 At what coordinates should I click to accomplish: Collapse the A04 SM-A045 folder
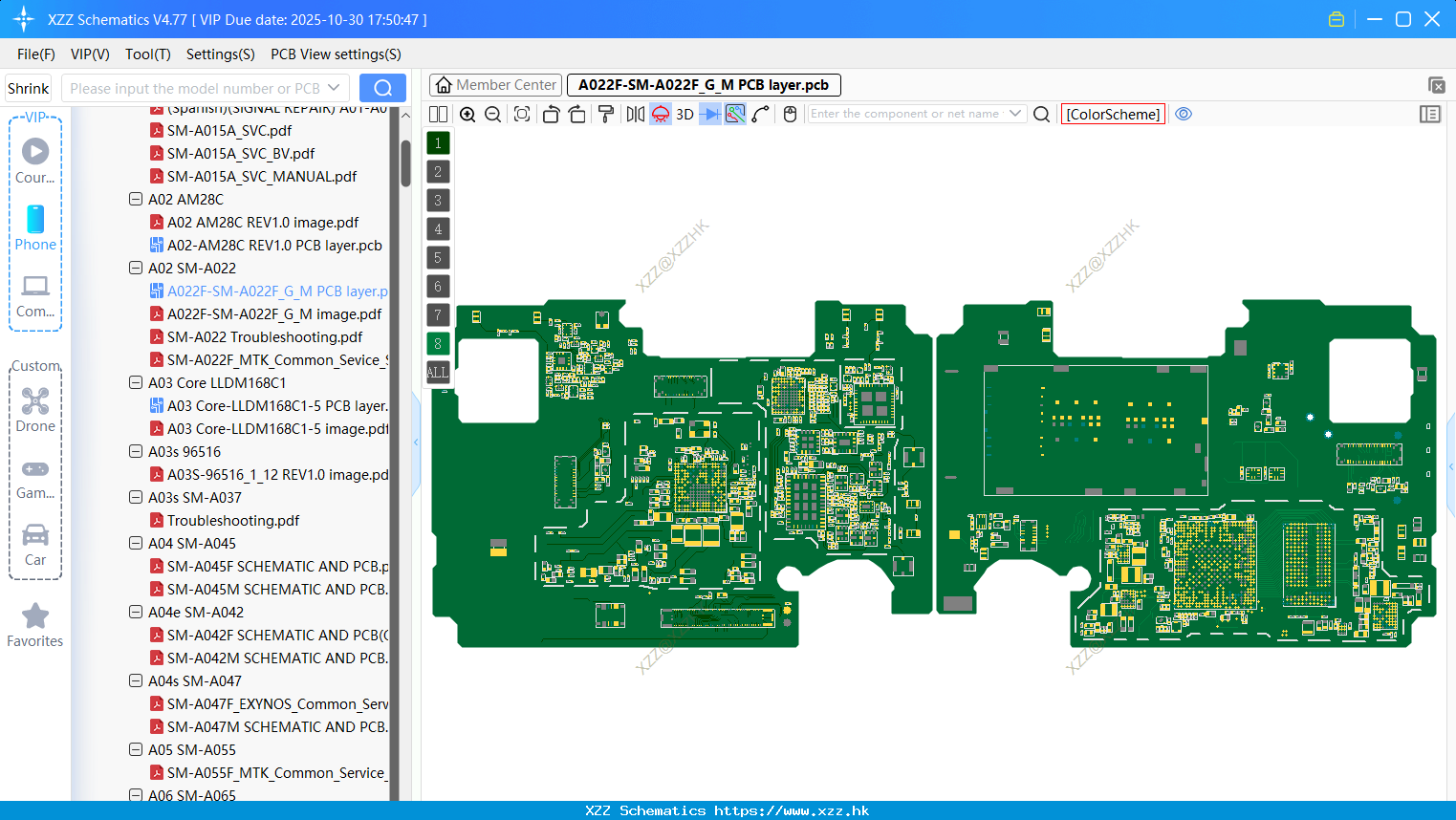[136, 543]
